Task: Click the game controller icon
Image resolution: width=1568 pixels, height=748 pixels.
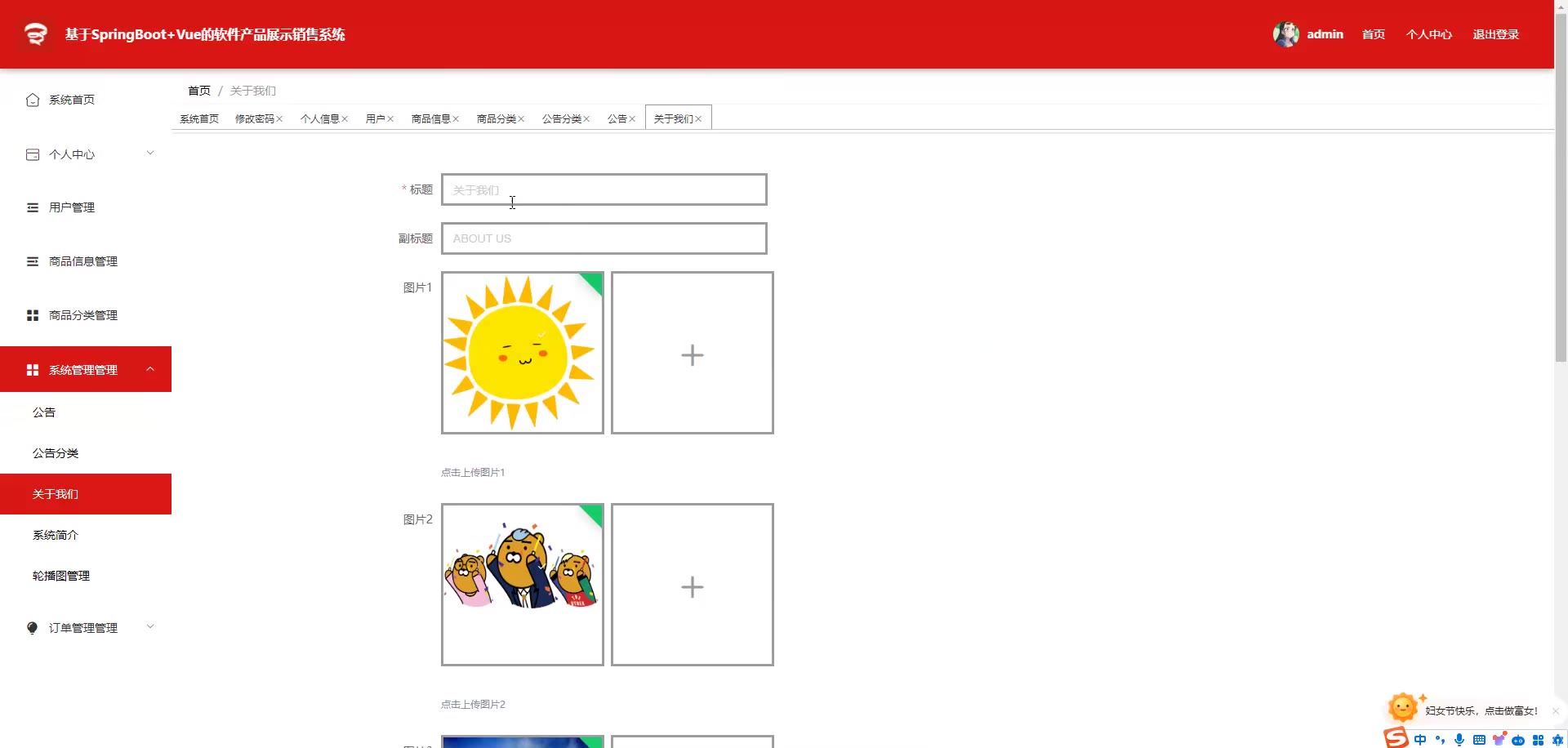Action: pyautogui.click(x=1518, y=741)
